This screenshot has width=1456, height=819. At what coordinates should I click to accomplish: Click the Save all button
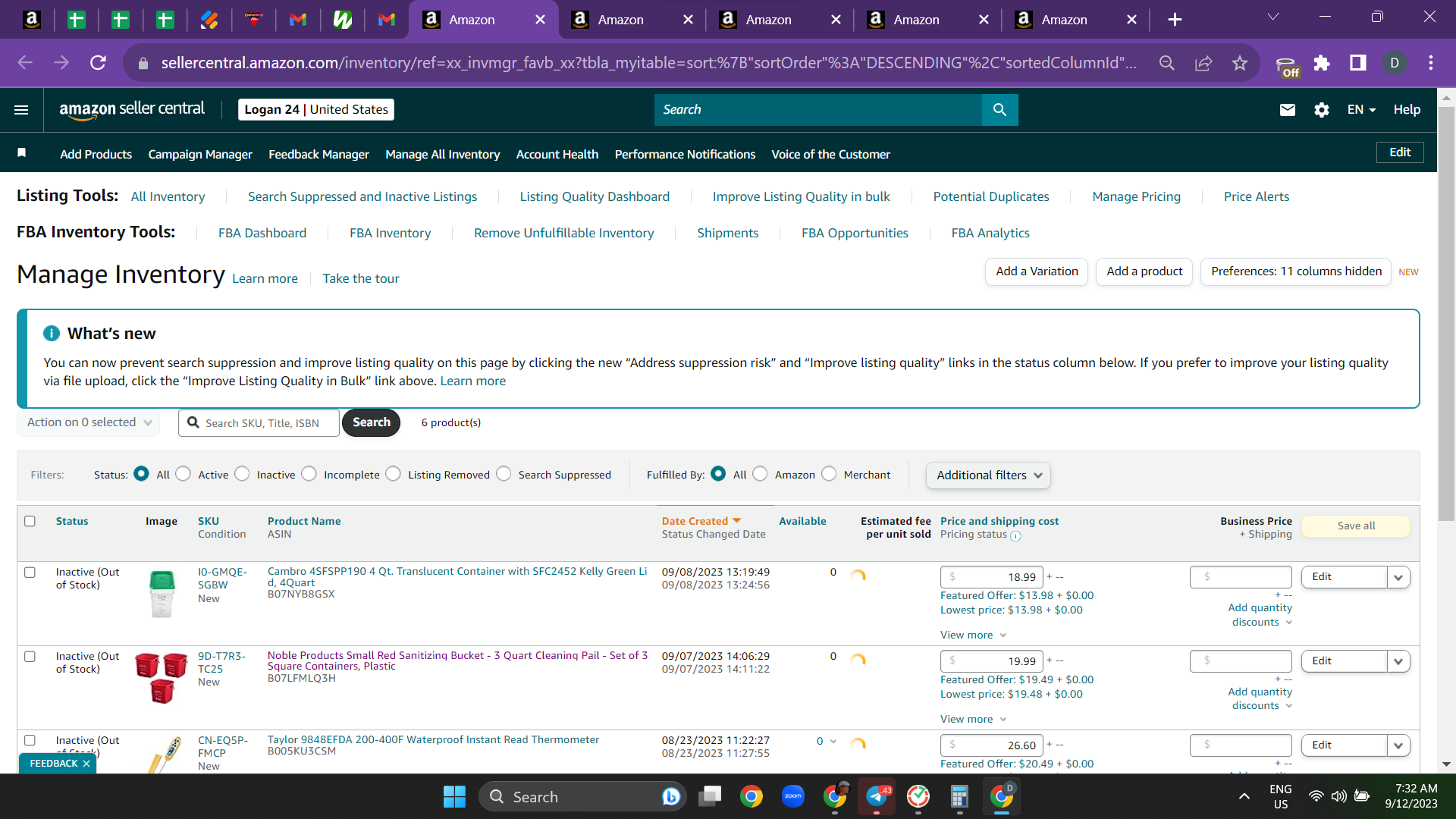tap(1356, 526)
